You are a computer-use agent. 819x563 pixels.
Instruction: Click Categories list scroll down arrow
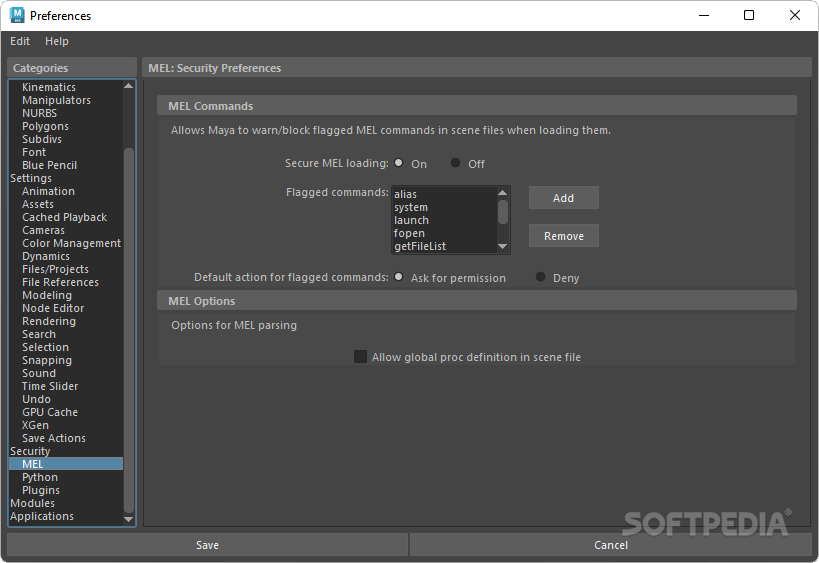(x=128, y=519)
